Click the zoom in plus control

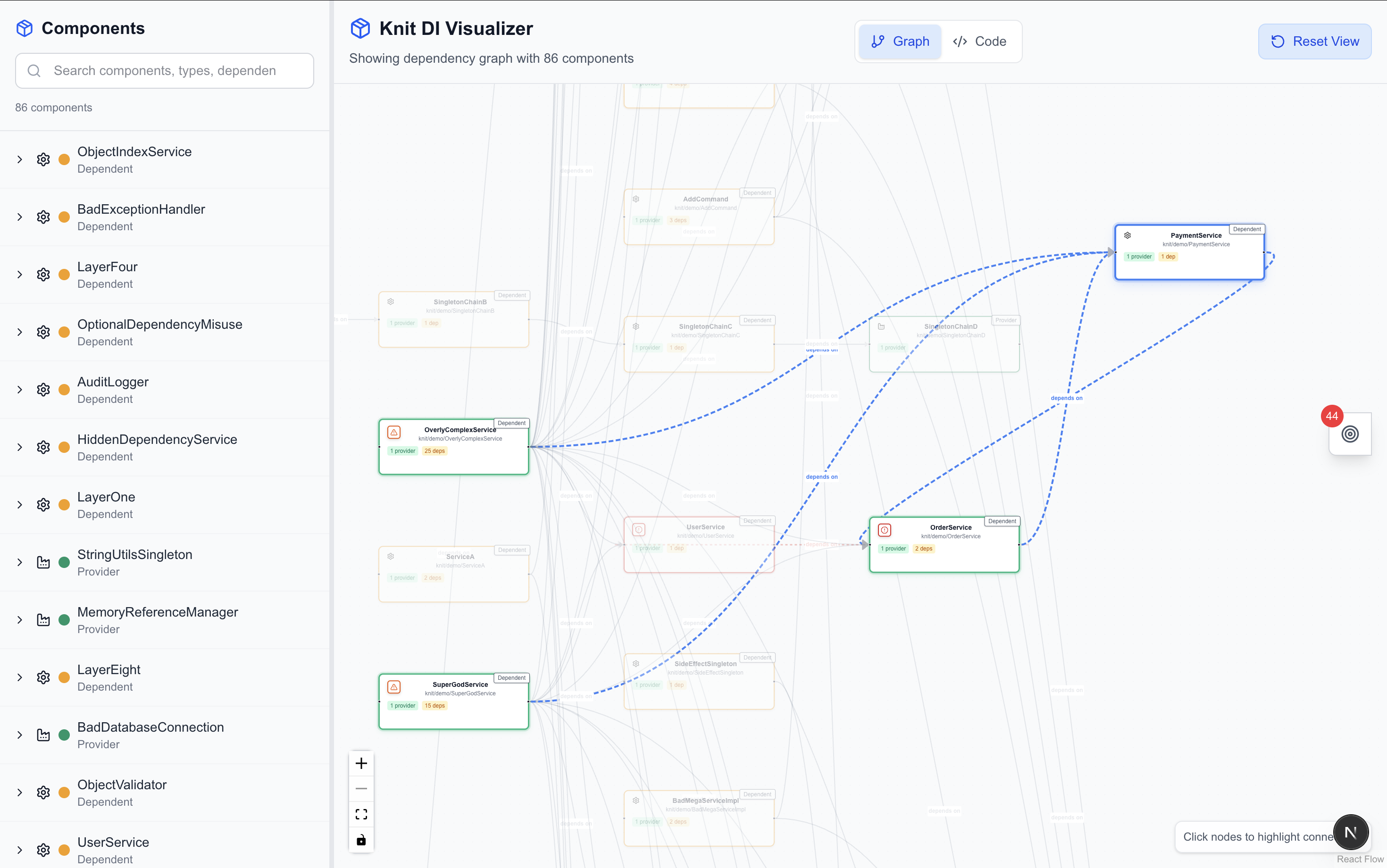point(361,764)
